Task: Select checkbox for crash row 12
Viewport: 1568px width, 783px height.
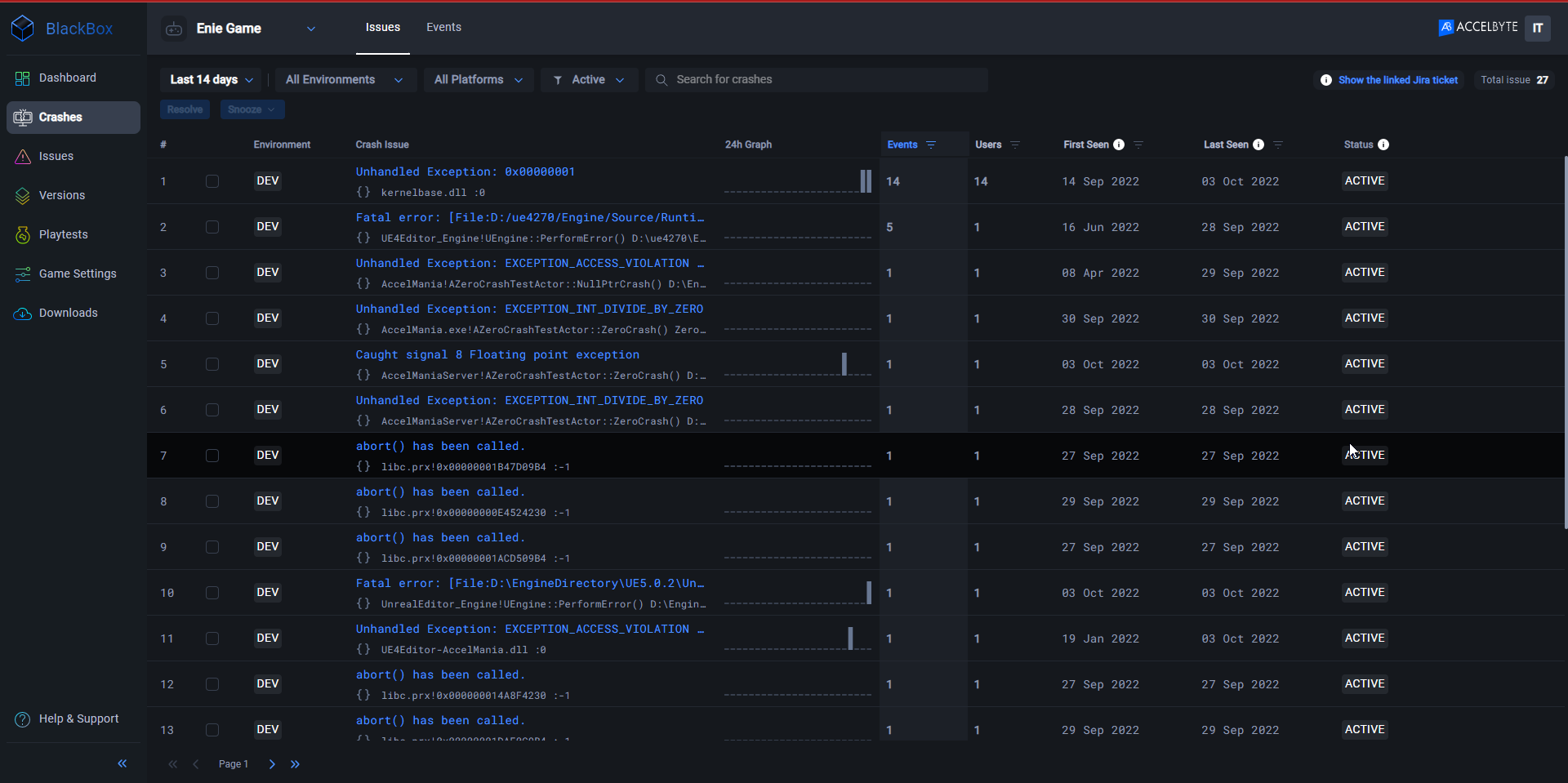Action: point(212,684)
